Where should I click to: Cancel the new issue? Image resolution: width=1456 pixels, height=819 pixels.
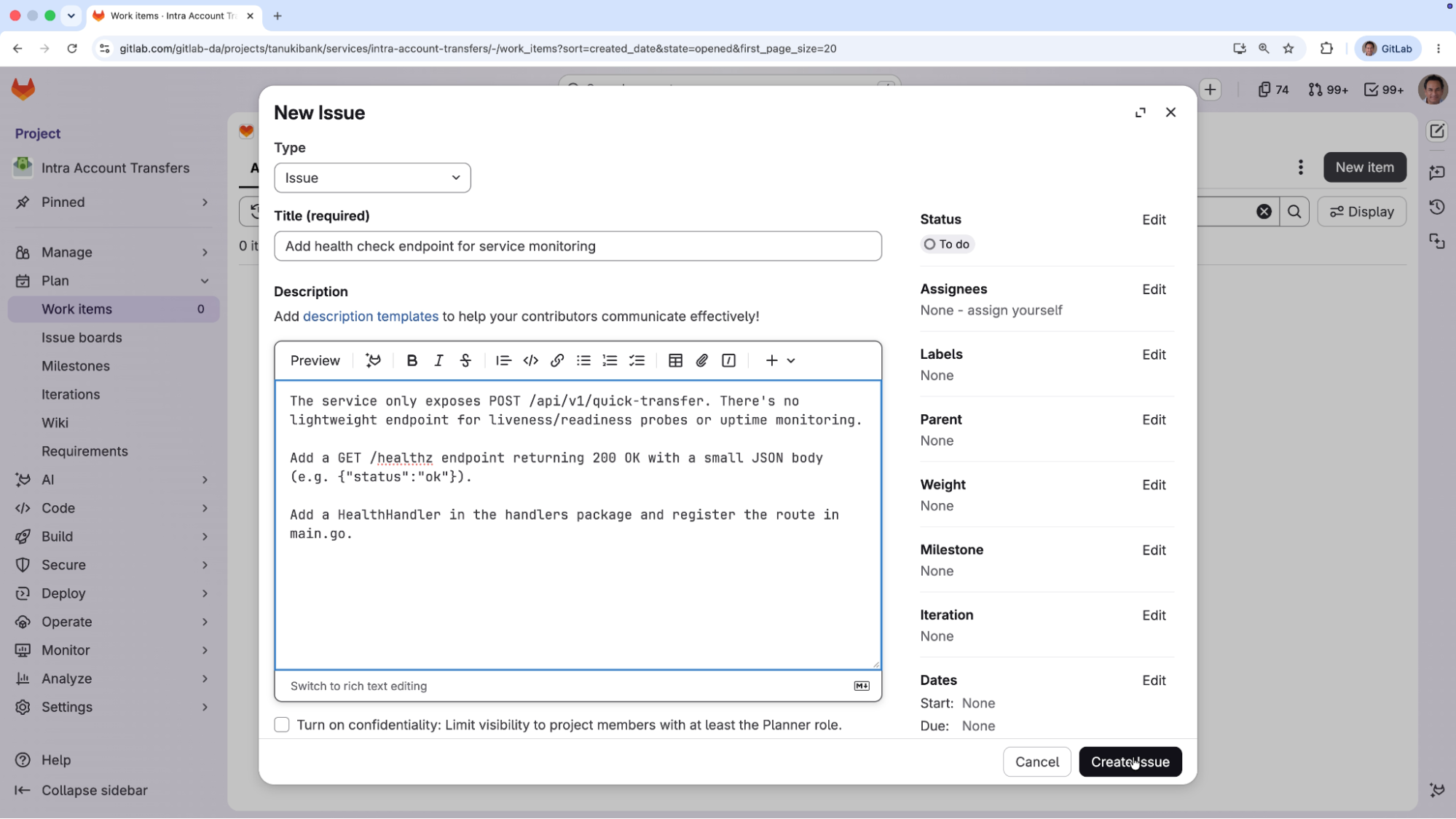pyautogui.click(x=1036, y=761)
